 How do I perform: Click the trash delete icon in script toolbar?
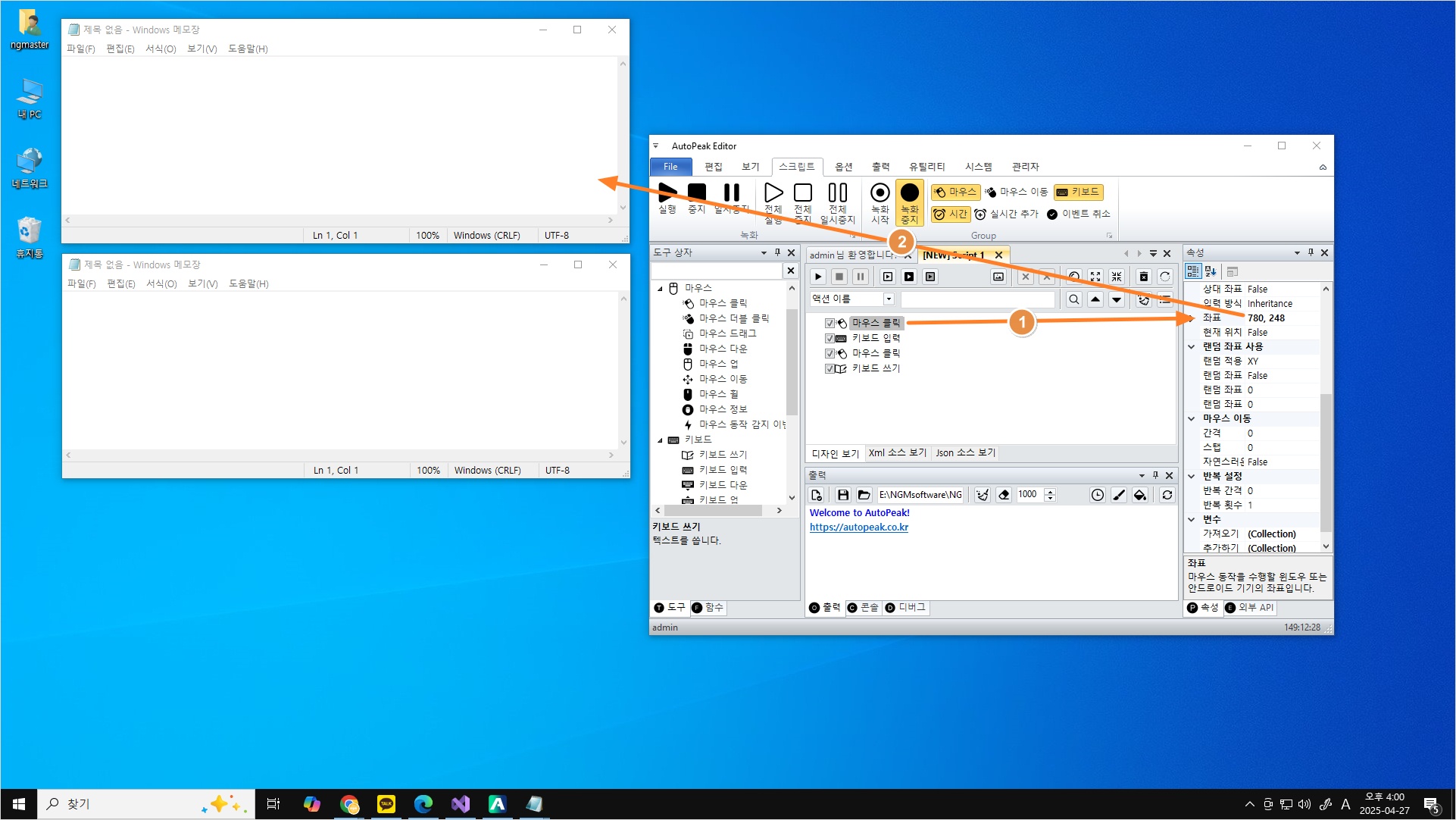[1144, 277]
